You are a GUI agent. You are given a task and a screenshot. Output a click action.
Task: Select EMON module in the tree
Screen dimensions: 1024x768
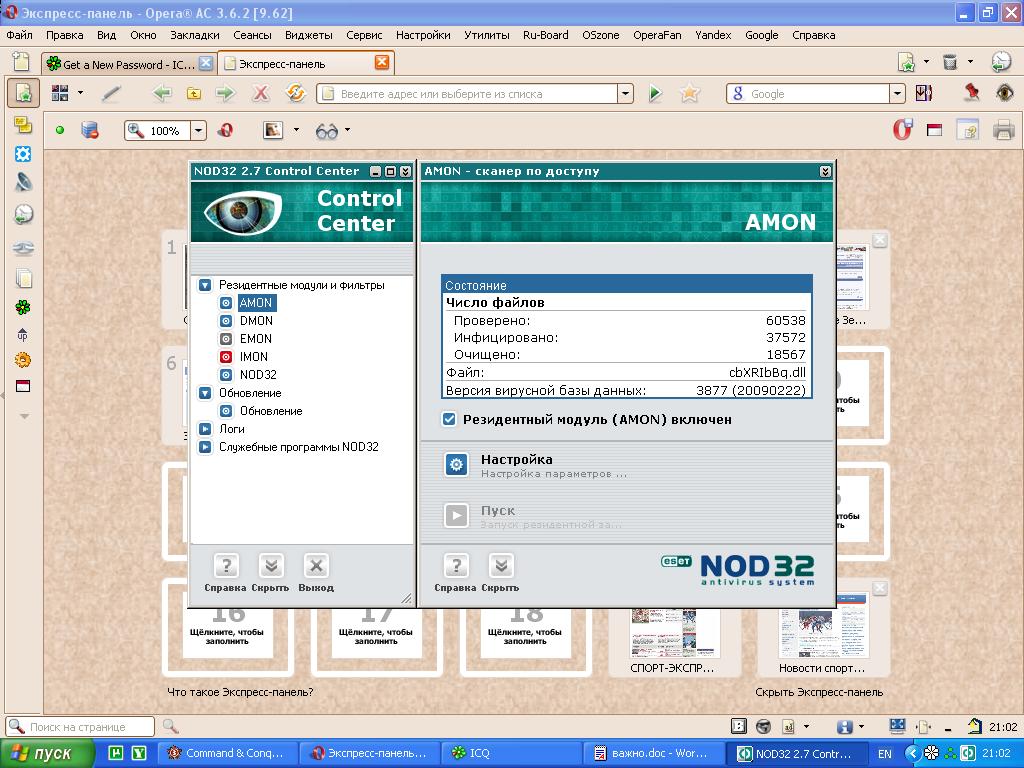click(x=255, y=339)
